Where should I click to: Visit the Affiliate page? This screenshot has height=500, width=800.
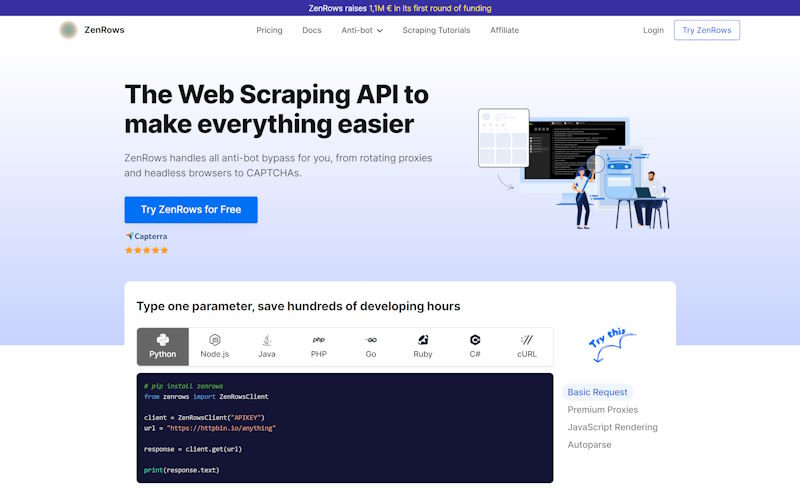505,30
